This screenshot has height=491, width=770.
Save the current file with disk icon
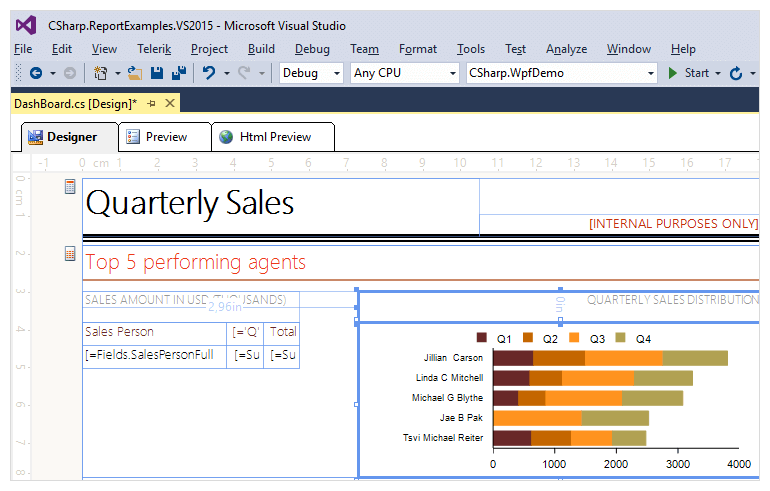[157, 73]
